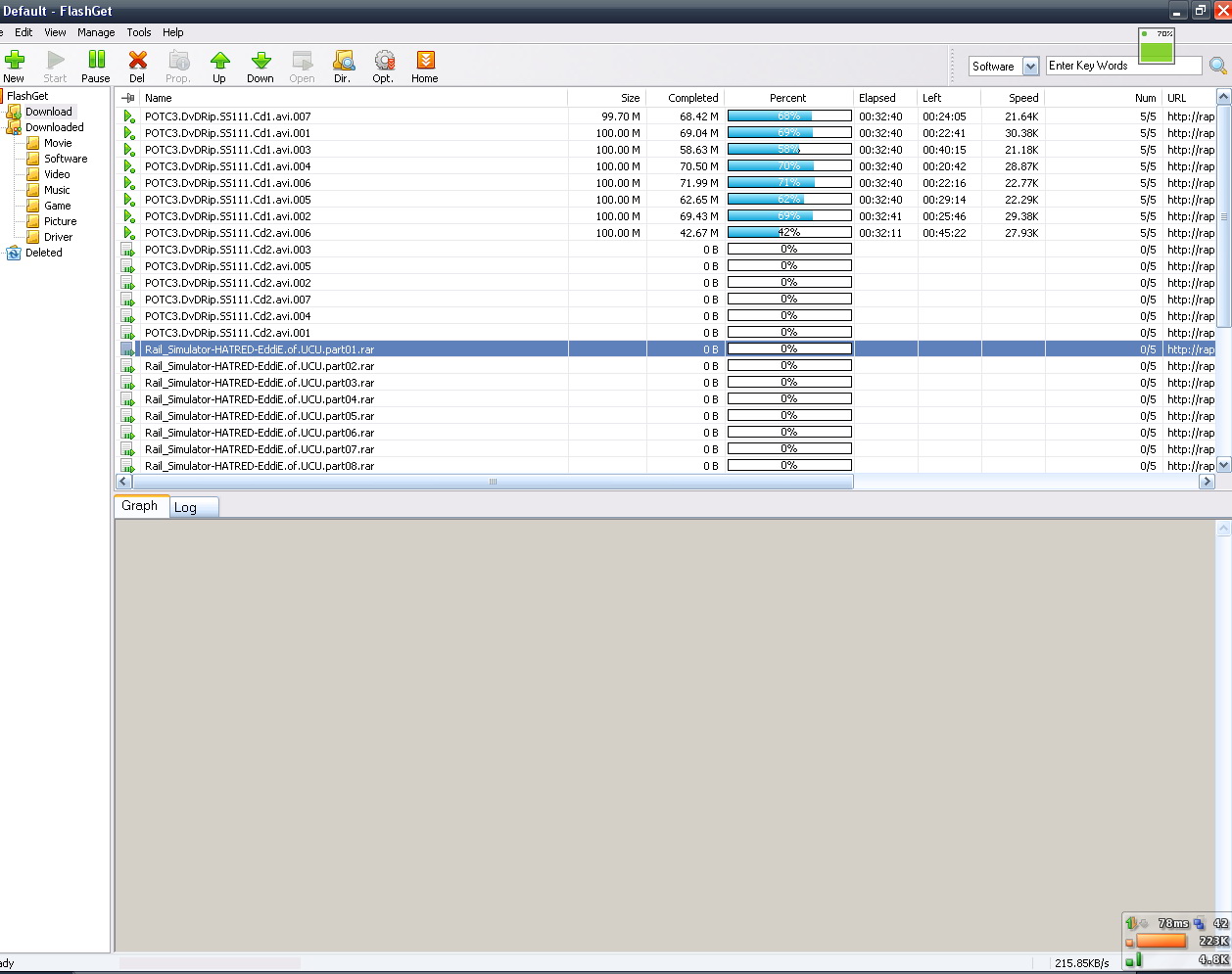Click the Picture folder icon

[33, 221]
